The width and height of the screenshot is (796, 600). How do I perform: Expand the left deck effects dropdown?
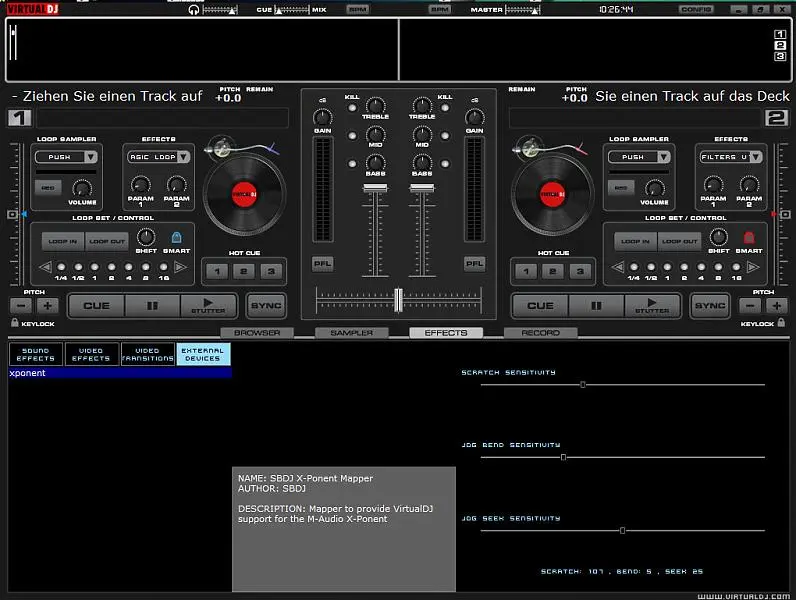click(x=157, y=157)
